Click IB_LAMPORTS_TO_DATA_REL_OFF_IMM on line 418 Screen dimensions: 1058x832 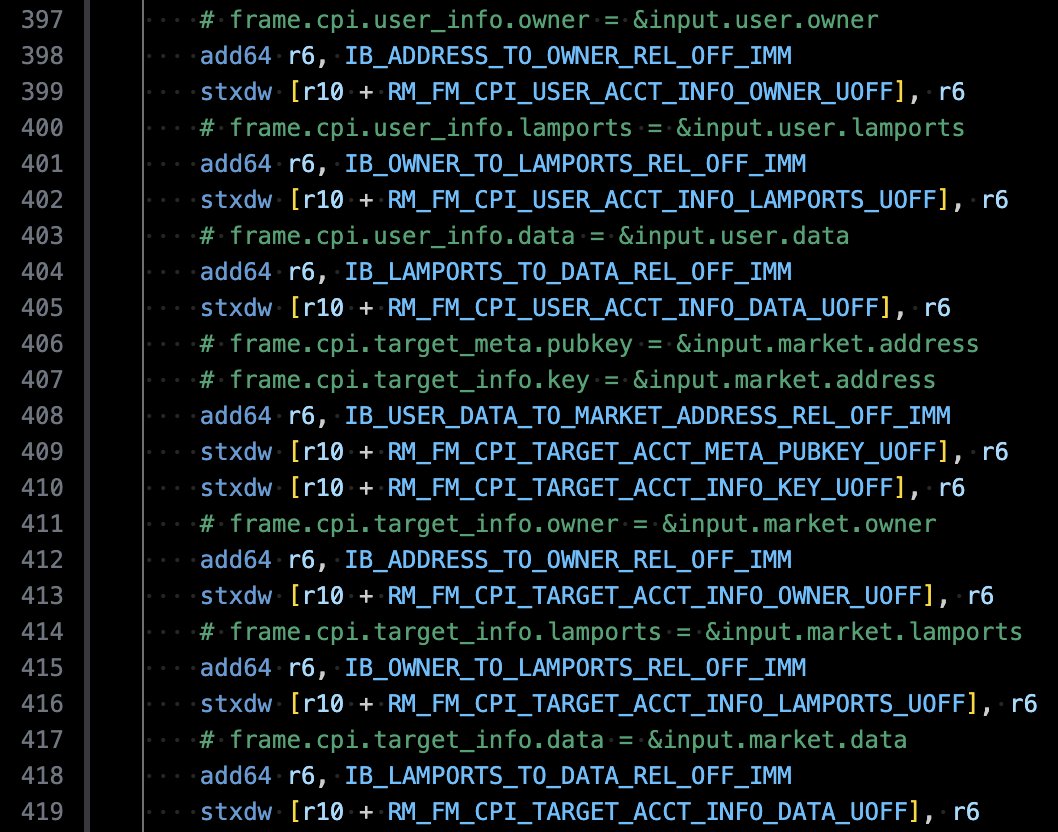(x=568, y=776)
